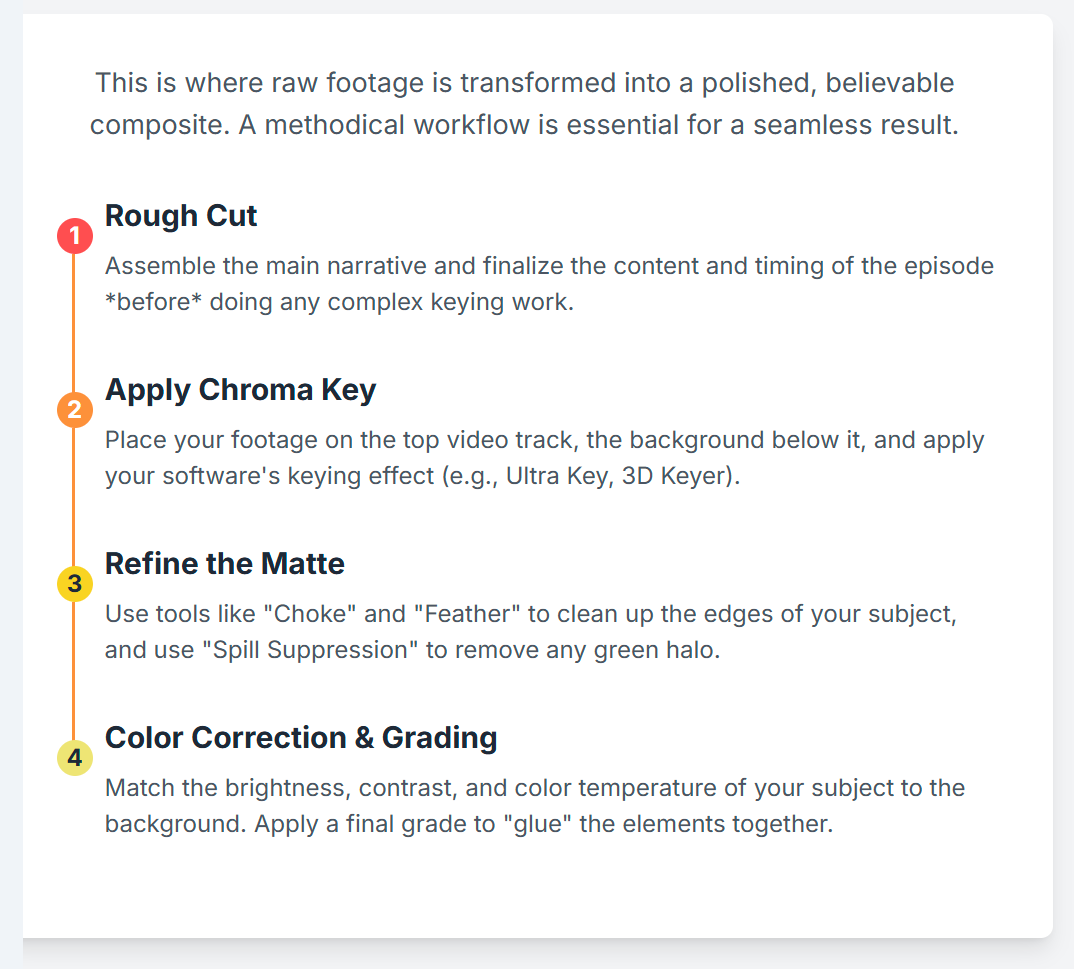1074x969 pixels.
Task: Click the text mentioning Ultra Key, 3D Keyer
Action: pos(545,457)
